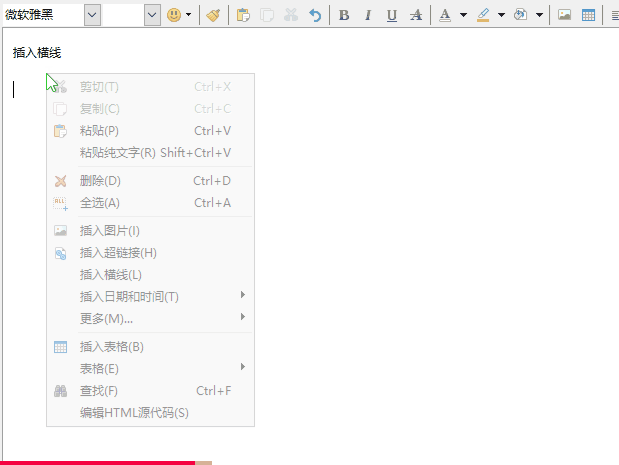Expand 插入日期和时间(T) submenu
The width and height of the screenshot is (619, 465).
click(x=150, y=297)
